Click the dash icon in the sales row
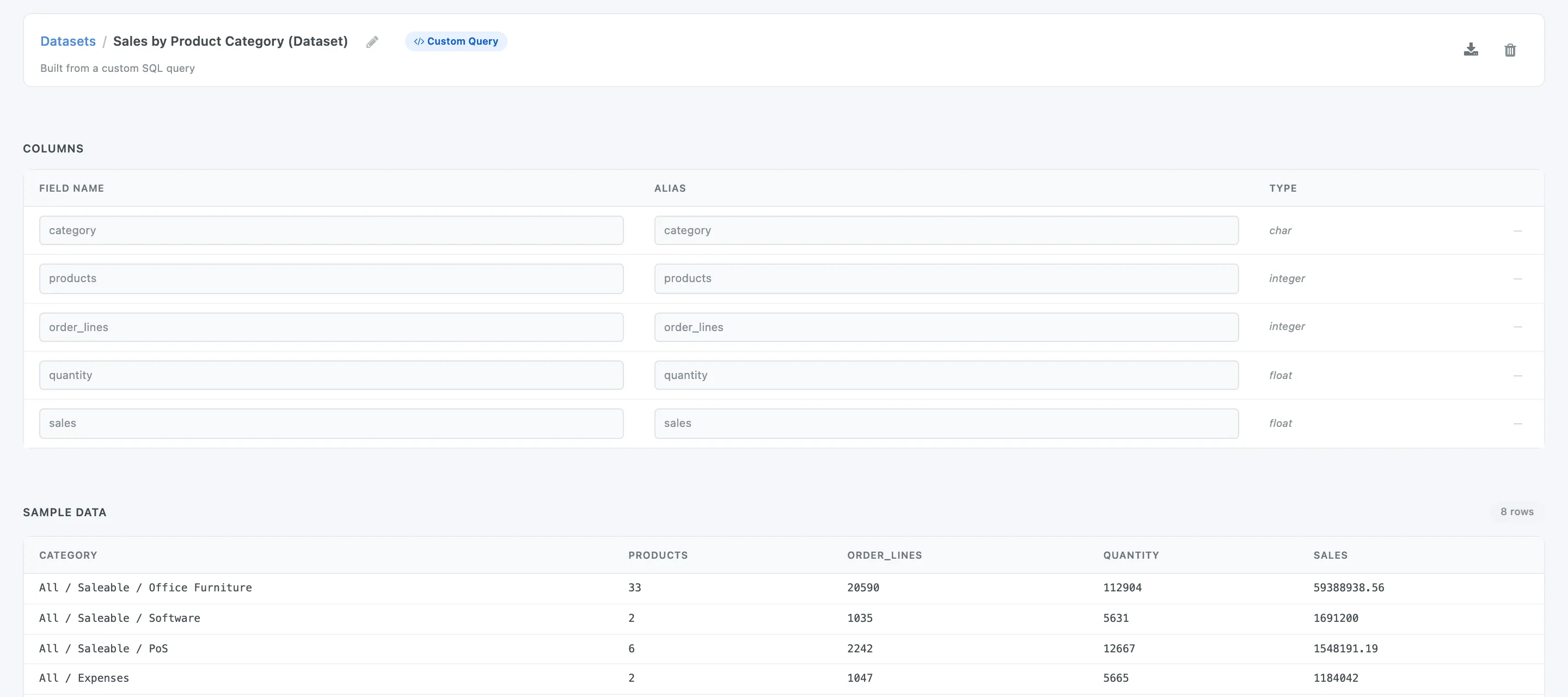1568x697 pixels. pos(1517,424)
